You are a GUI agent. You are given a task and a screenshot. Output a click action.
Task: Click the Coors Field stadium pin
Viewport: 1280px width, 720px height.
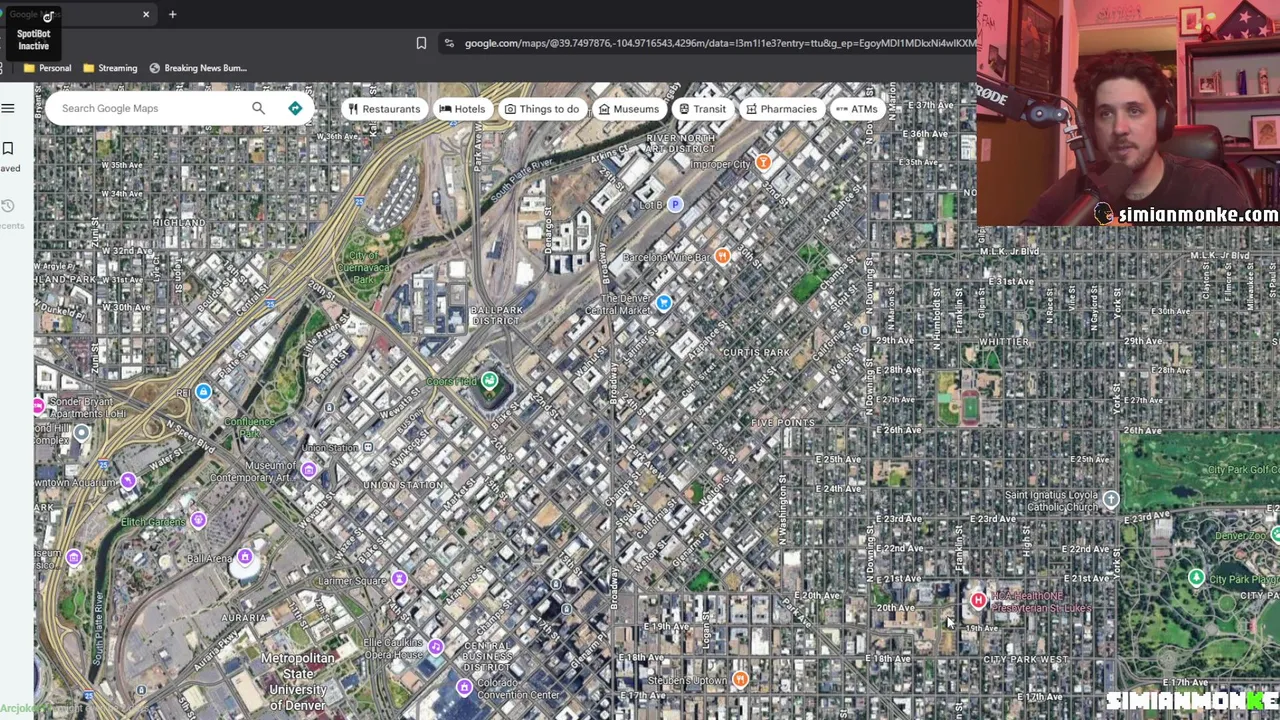point(489,380)
